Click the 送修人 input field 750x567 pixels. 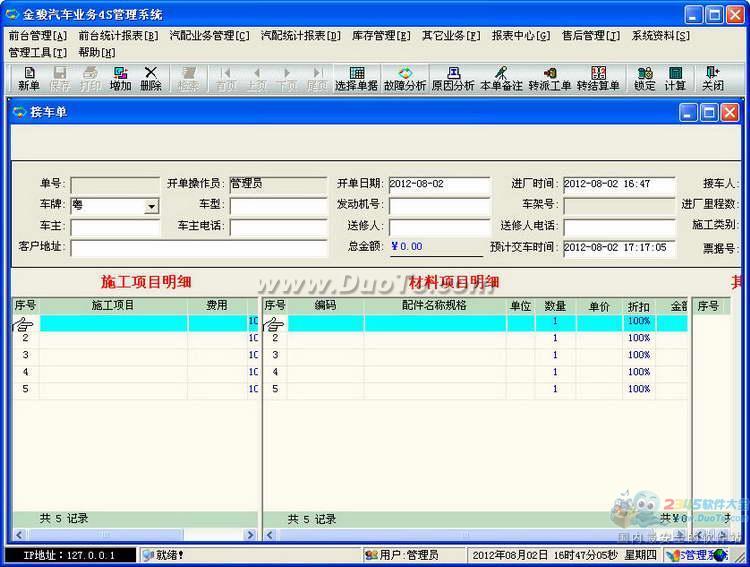tap(439, 227)
